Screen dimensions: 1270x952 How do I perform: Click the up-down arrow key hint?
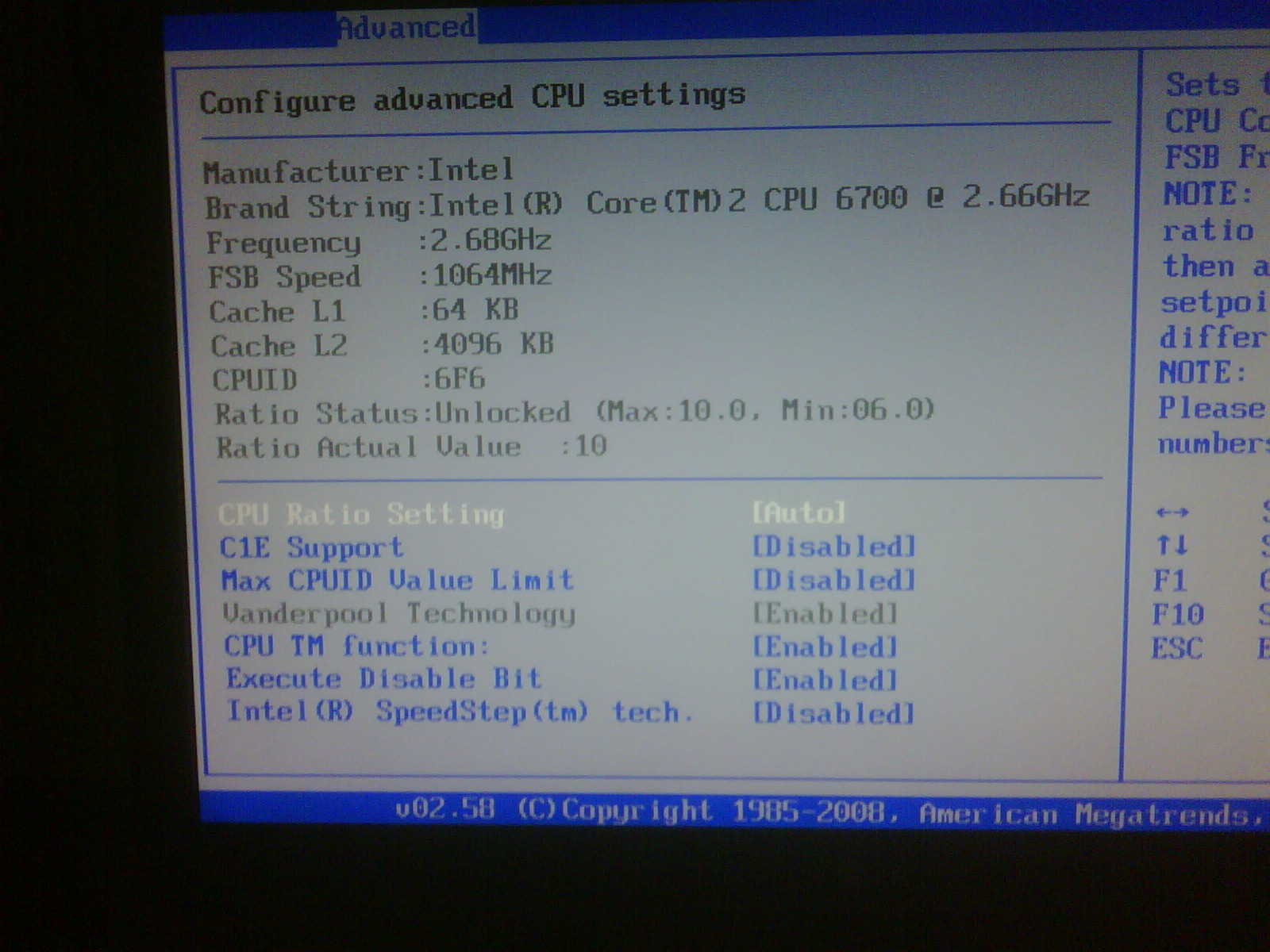point(1172,545)
